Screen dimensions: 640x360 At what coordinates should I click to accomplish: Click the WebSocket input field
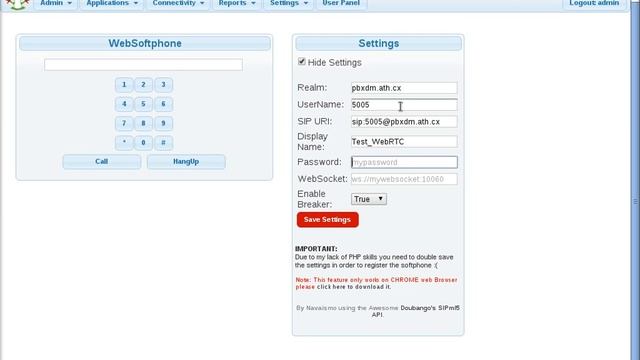pos(404,179)
